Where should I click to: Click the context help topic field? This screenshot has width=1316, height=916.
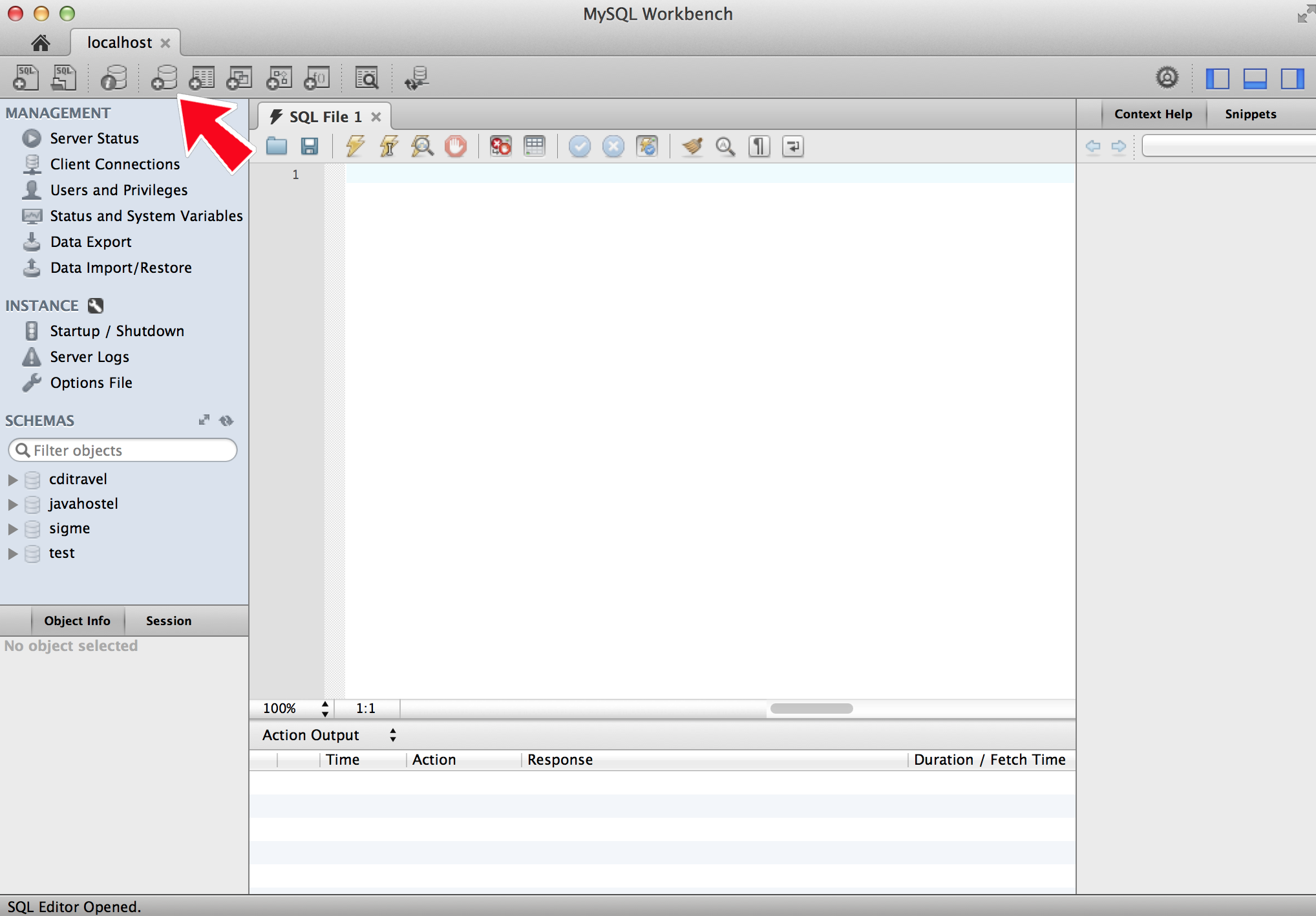(1229, 146)
